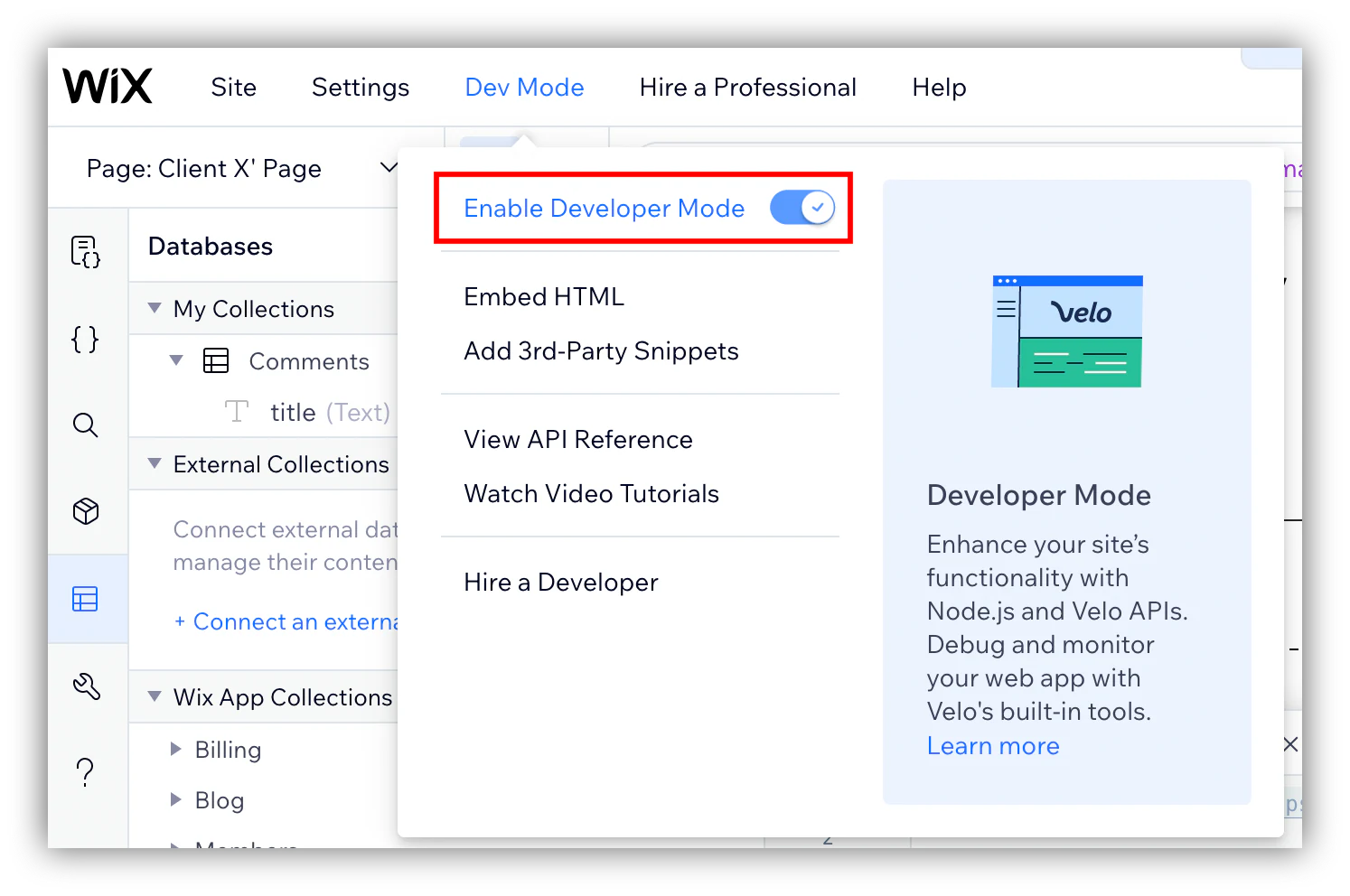
Task: Open the Help menu
Action: [x=939, y=88]
